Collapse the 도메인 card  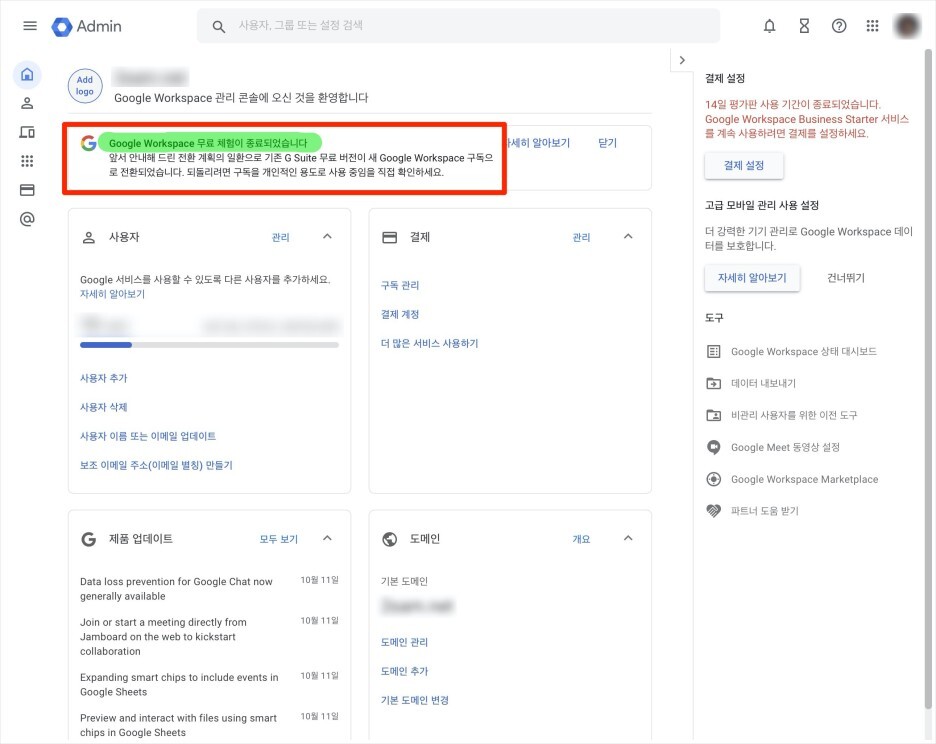(x=628, y=539)
